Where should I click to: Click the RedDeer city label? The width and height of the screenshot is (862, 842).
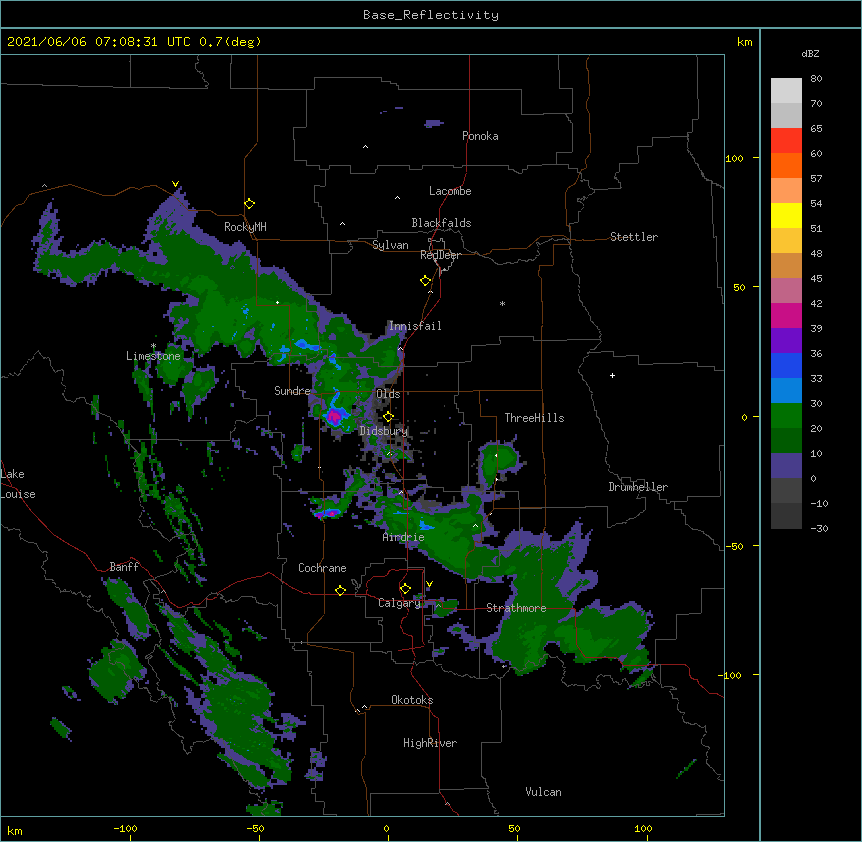tap(440, 255)
